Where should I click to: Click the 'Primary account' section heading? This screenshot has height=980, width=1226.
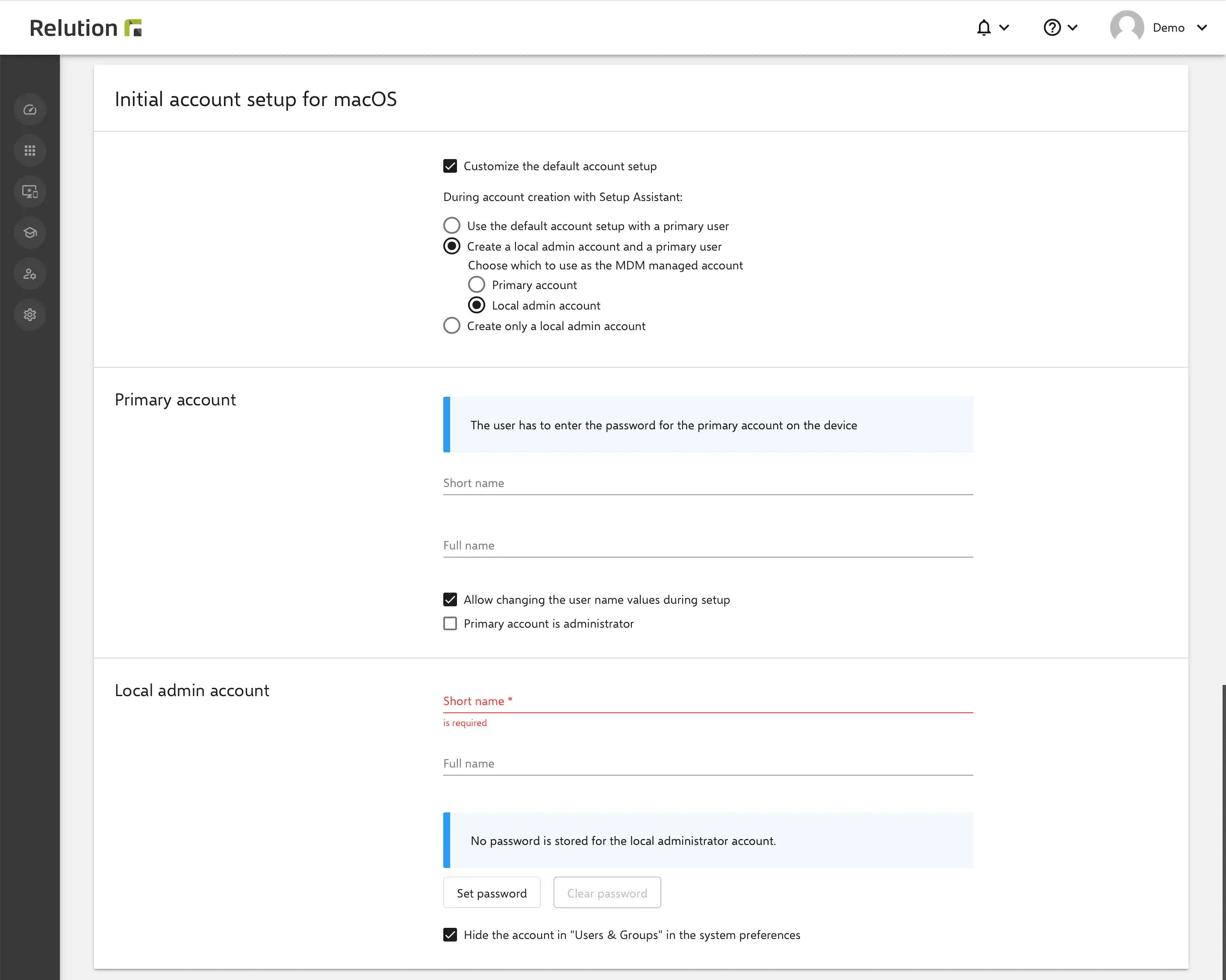coord(175,400)
